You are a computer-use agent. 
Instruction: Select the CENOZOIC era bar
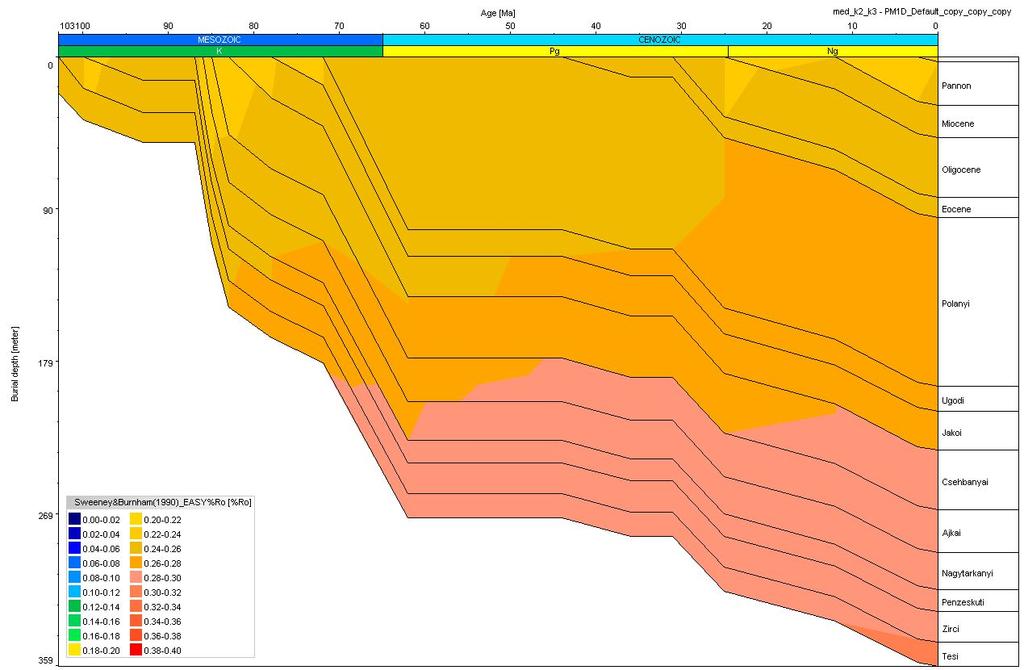660,40
